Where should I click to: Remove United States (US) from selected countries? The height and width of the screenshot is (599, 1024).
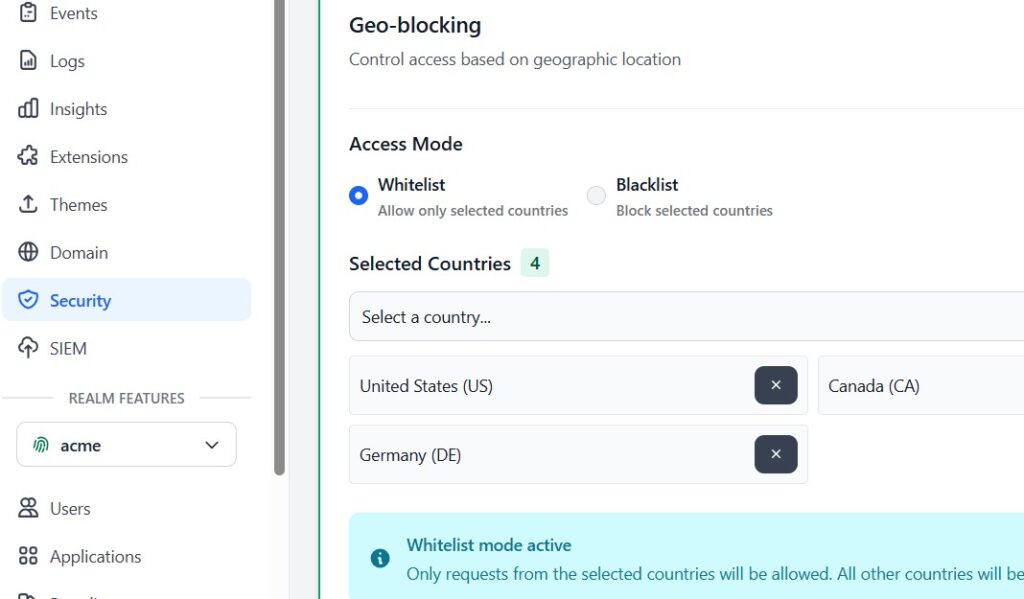click(776, 385)
